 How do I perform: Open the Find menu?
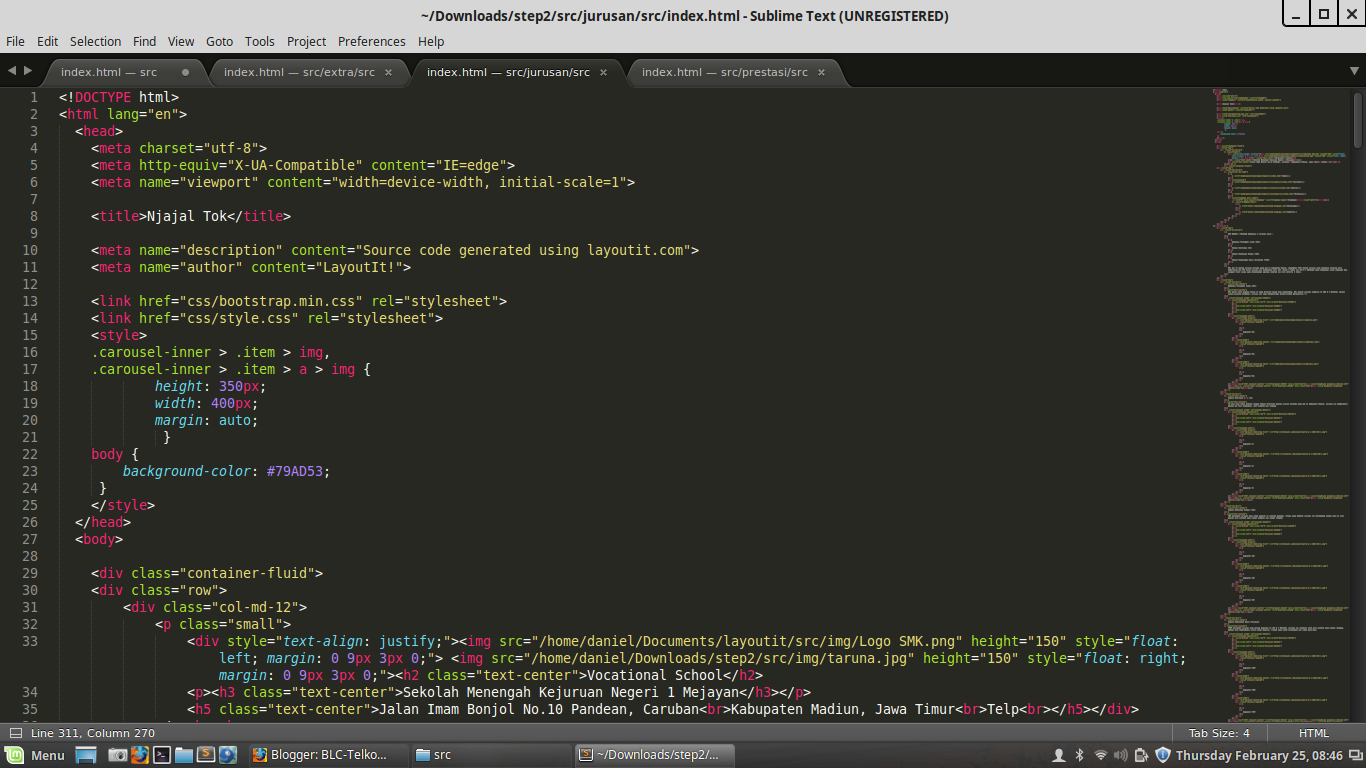[x=144, y=41]
